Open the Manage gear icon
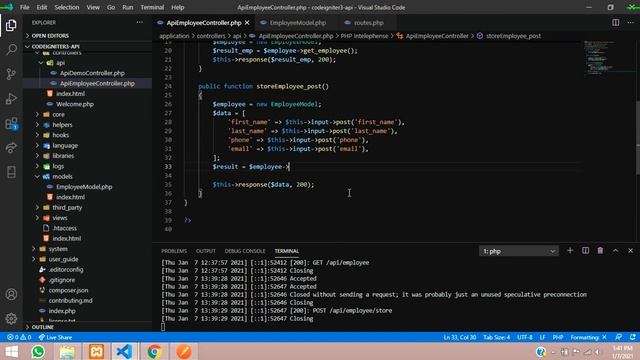This screenshot has width=640, height=360. coord(11,318)
